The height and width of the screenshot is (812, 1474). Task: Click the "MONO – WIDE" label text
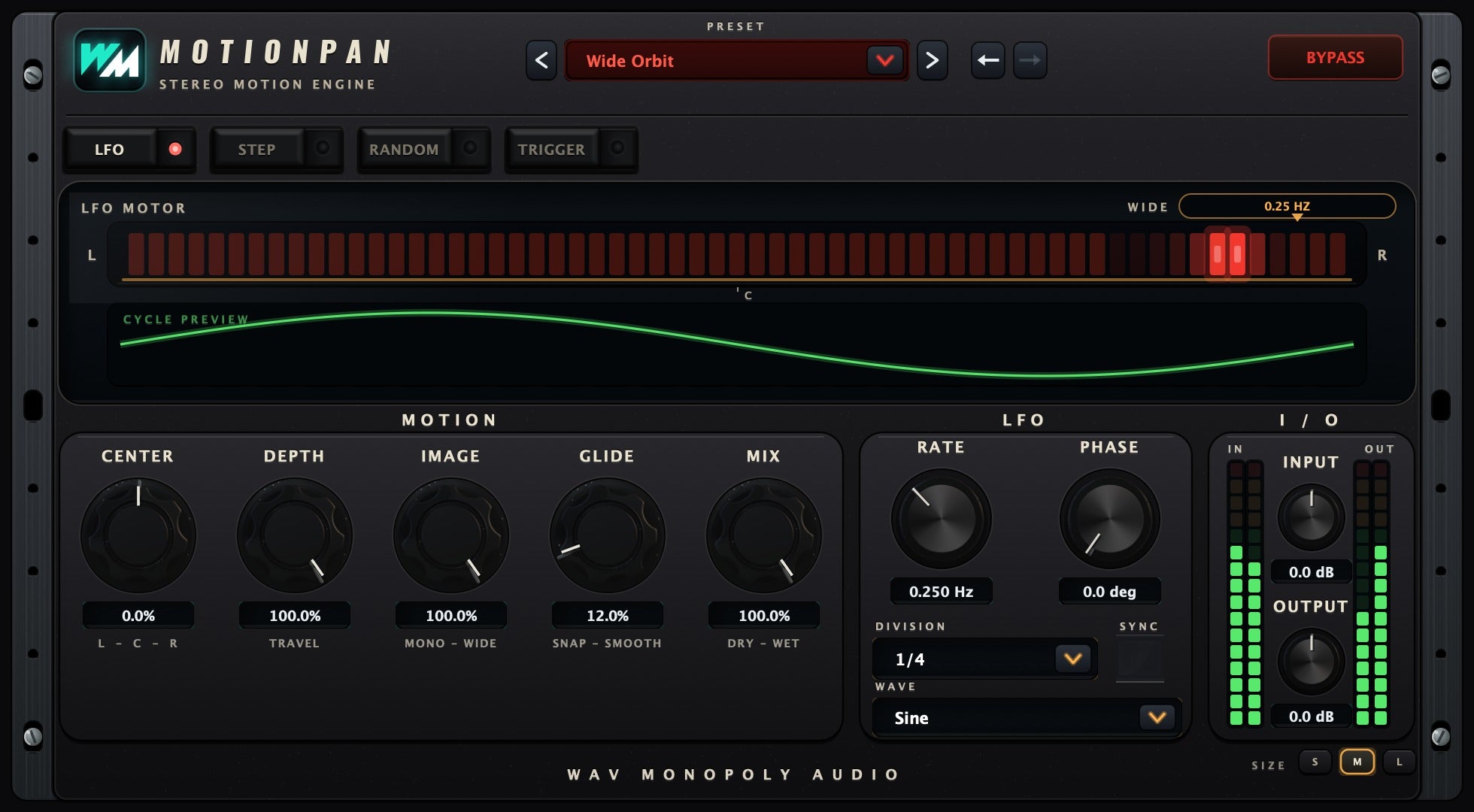click(x=451, y=644)
